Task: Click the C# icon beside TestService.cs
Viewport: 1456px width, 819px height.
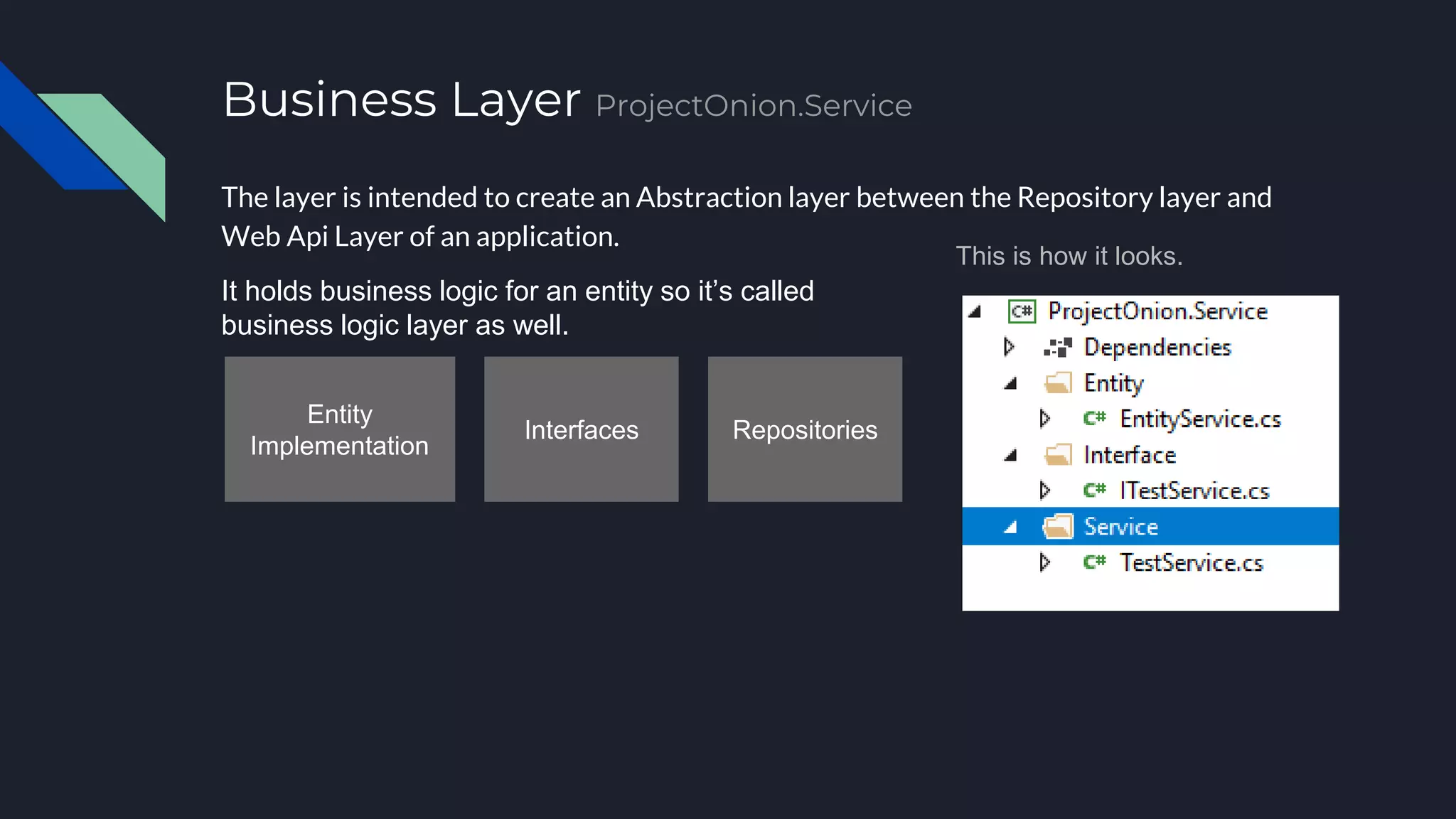Action: [x=1094, y=562]
